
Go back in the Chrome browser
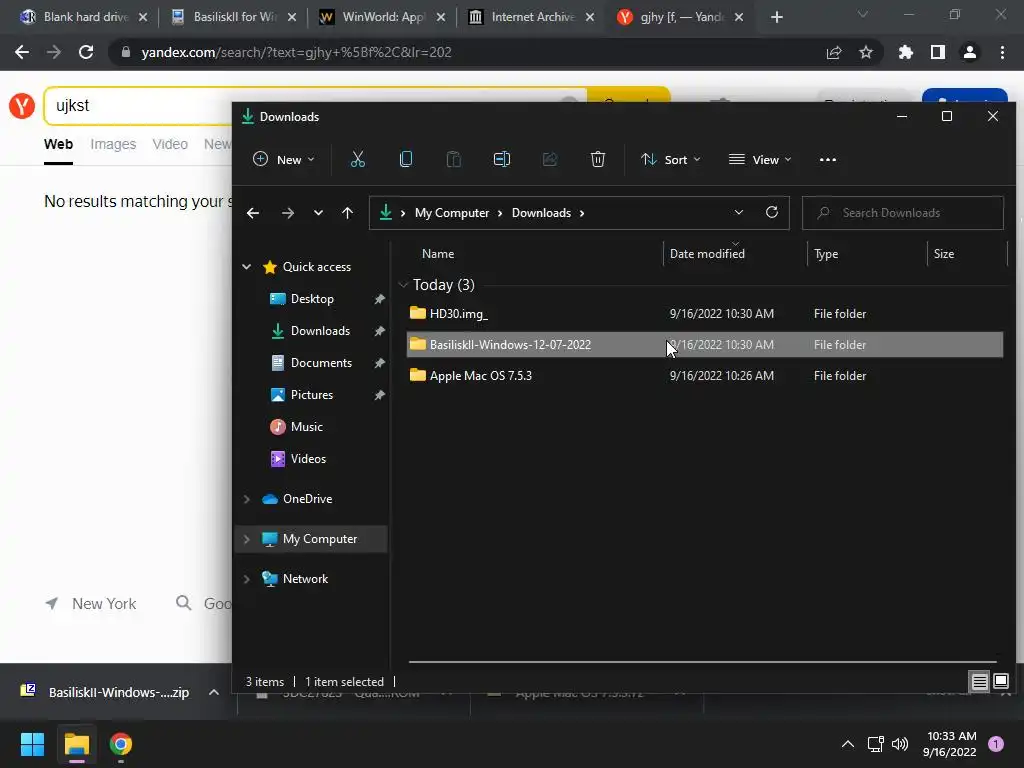(22, 52)
